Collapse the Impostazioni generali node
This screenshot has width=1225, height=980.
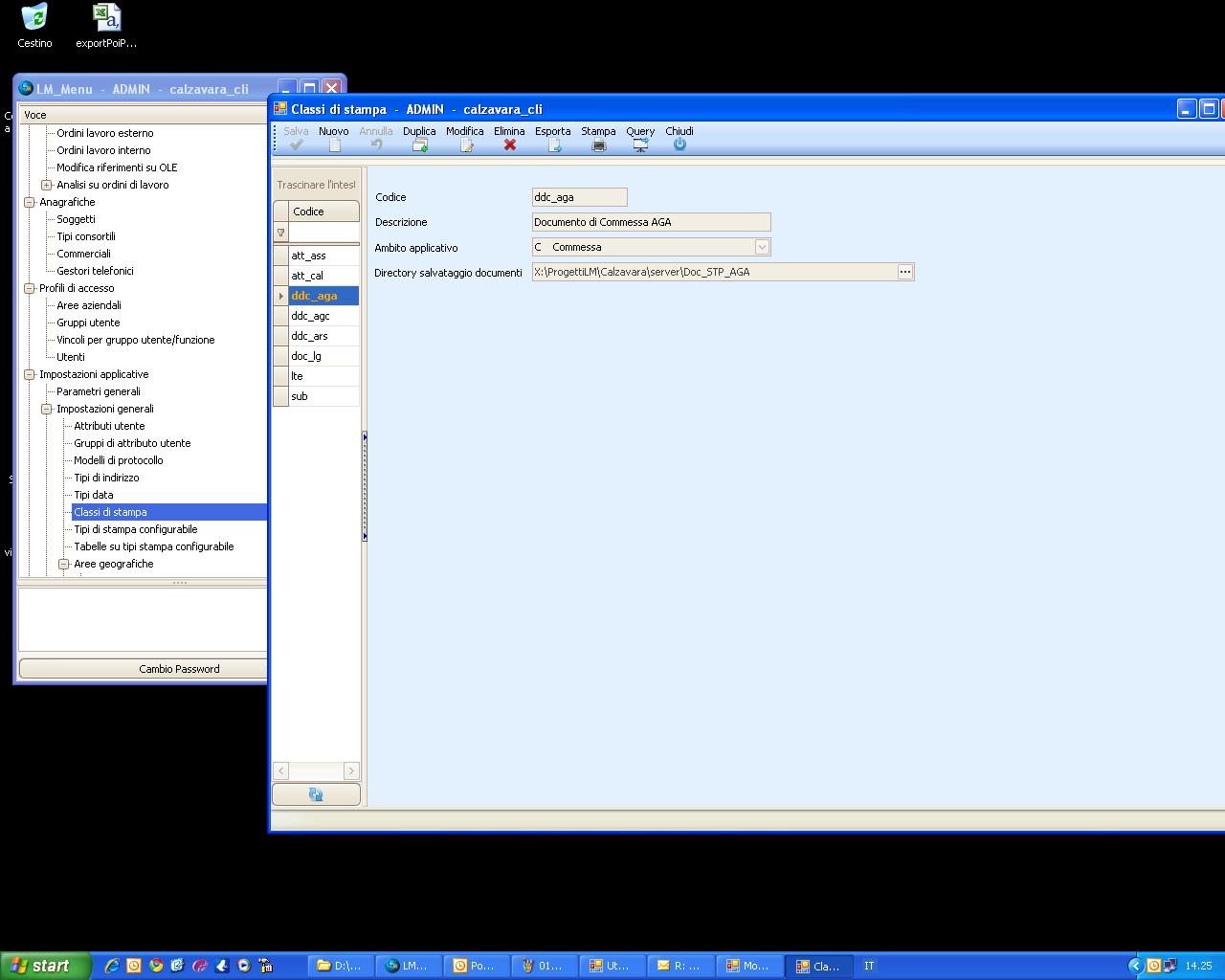47,409
